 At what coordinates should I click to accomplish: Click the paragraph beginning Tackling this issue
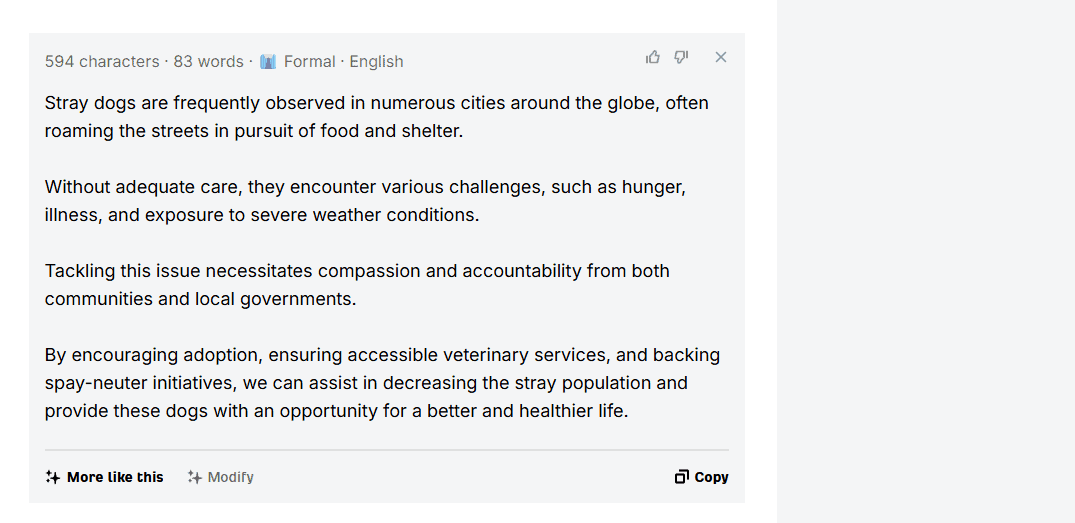(x=357, y=285)
